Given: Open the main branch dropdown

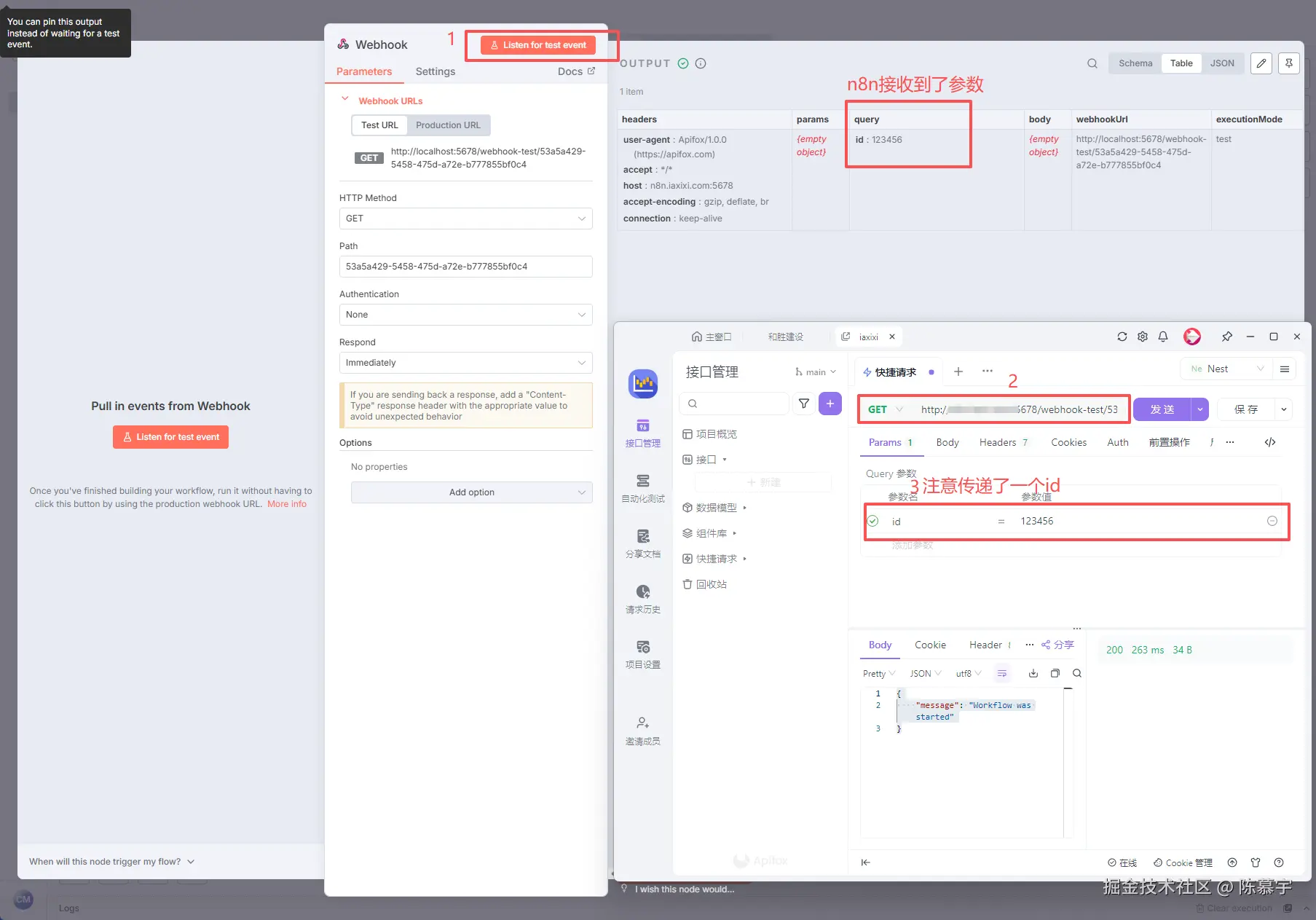Looking at the screenshot, I should [816, 372].
